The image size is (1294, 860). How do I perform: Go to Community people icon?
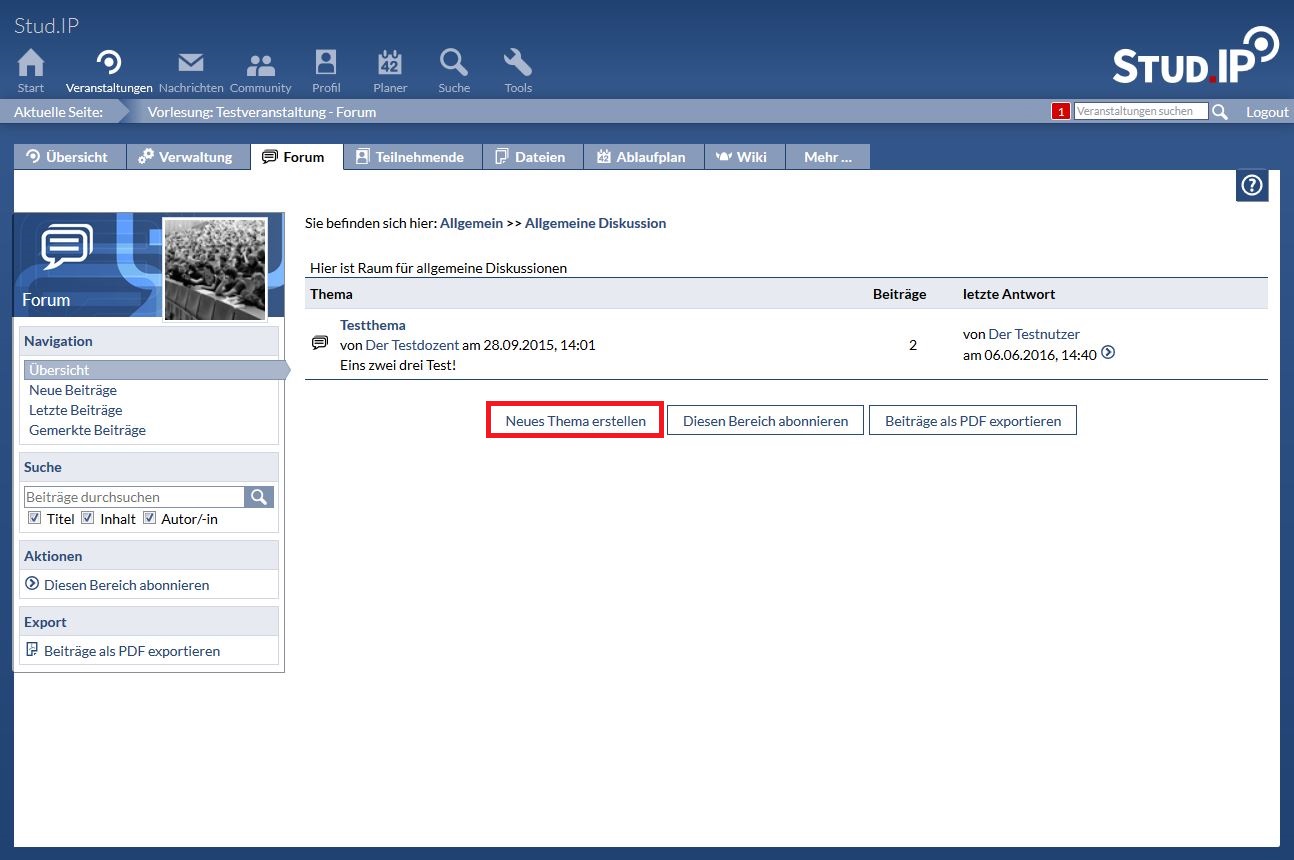click(261, 64)
